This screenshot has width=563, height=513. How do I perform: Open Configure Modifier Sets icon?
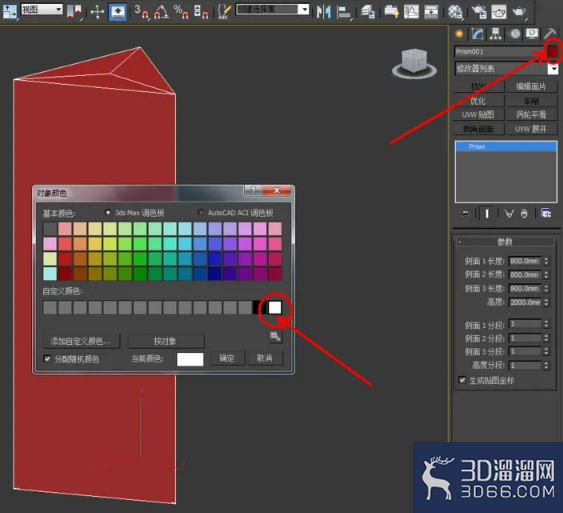tap(546, 214)
